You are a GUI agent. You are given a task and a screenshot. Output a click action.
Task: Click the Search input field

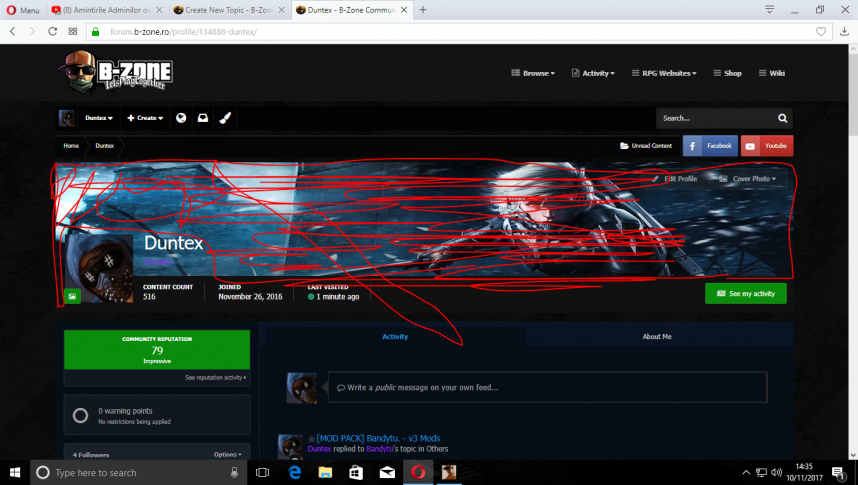tap(716, 118)
